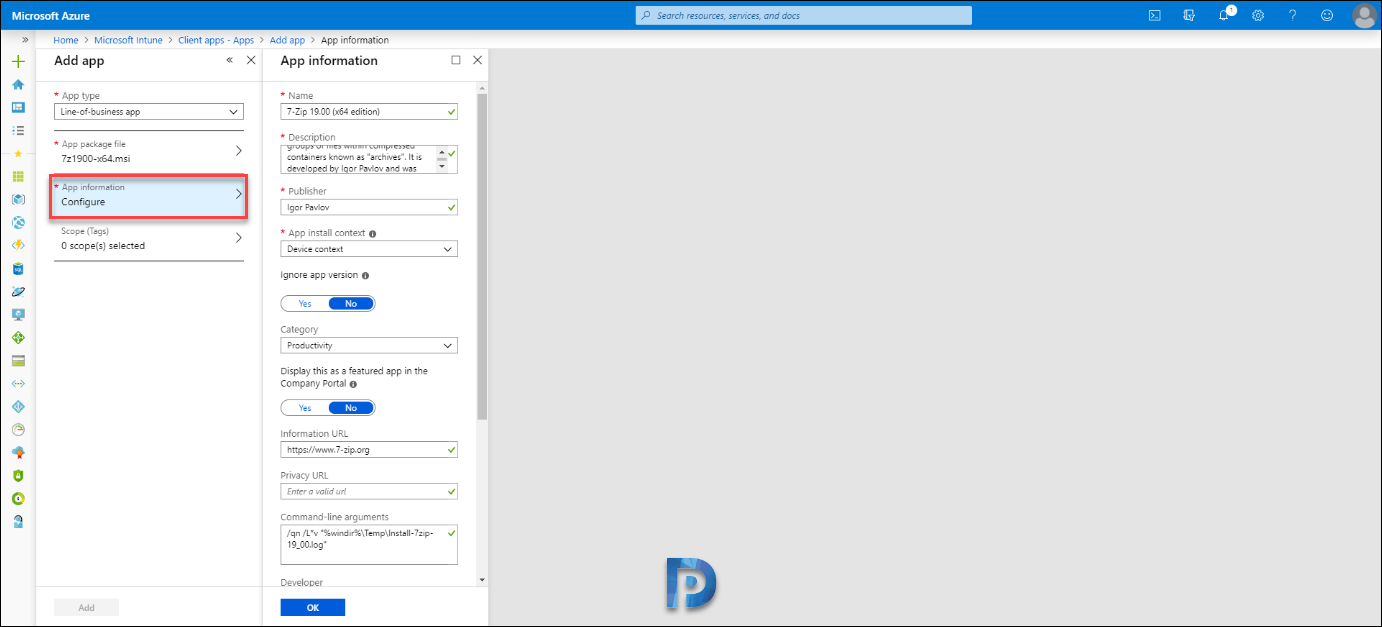Close the Add app blade
Image resolution: width=1382 pixels, height=627 pixels.
(251, 60)
